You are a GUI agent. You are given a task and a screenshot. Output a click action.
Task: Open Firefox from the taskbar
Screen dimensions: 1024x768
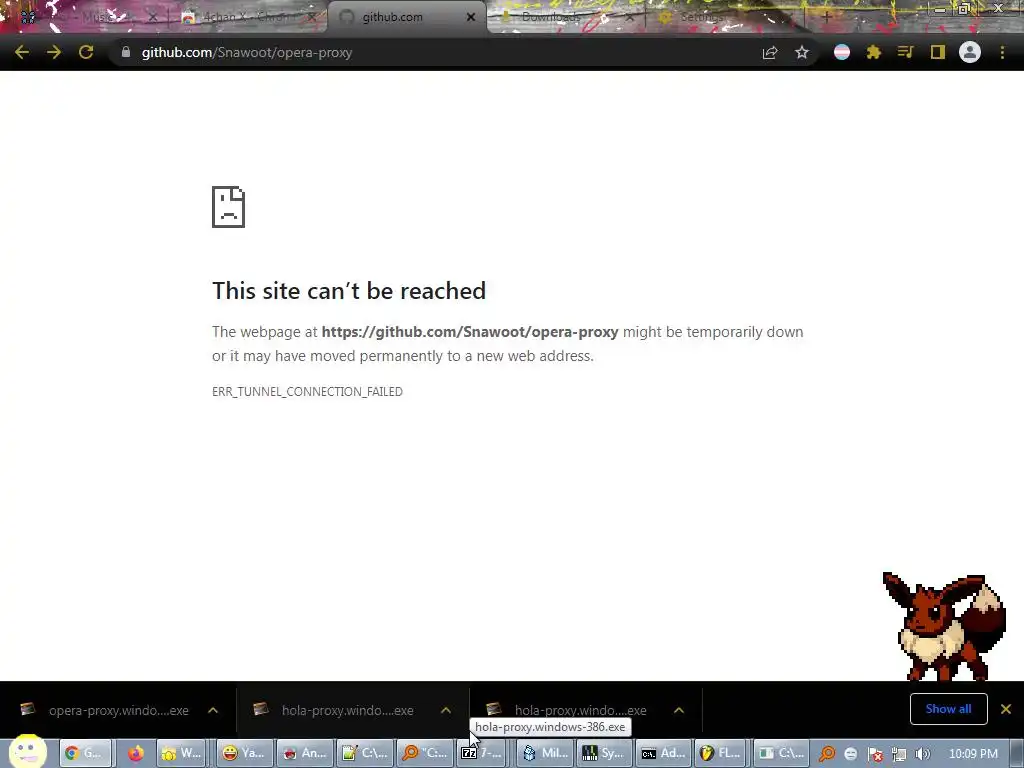pos(136,753)
